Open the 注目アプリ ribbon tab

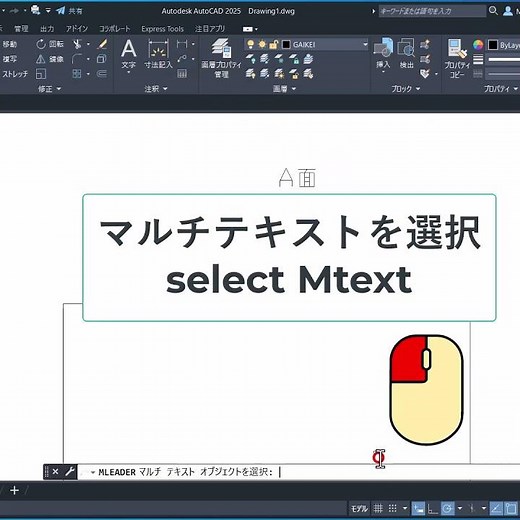(x=210, y=29)
